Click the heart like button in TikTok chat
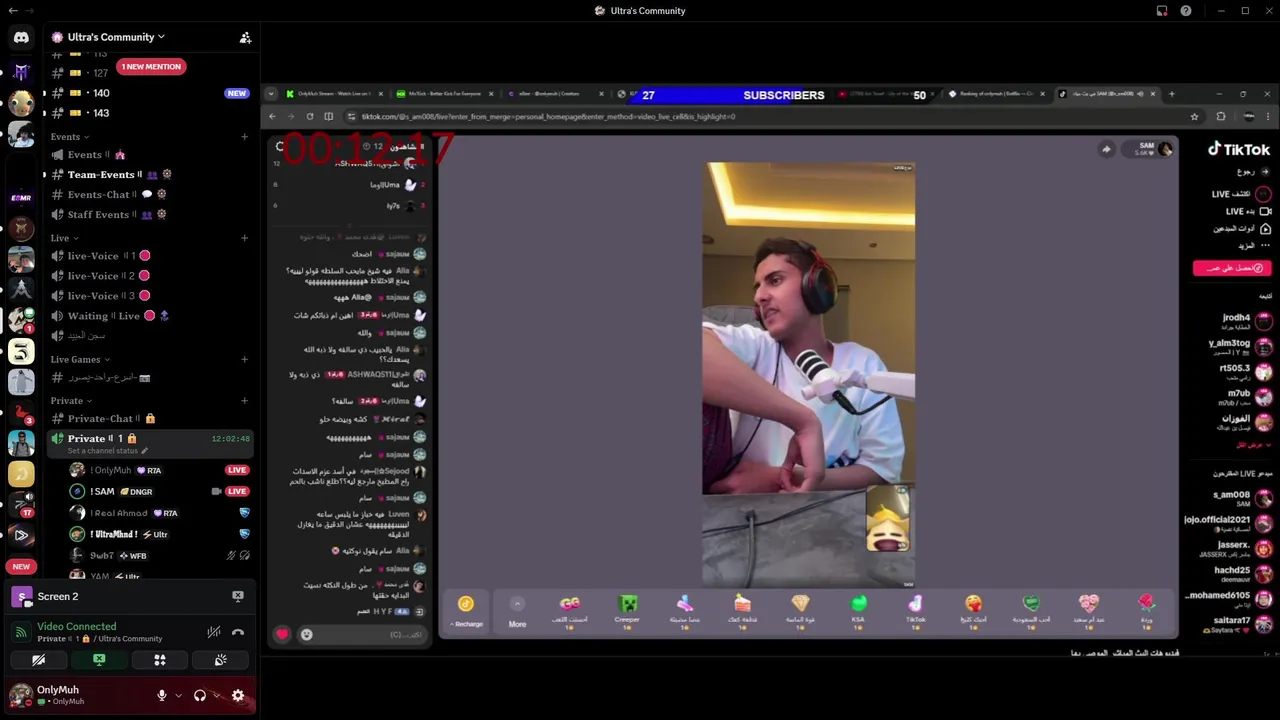This screenshot has height=720, width=1280. 283,634
